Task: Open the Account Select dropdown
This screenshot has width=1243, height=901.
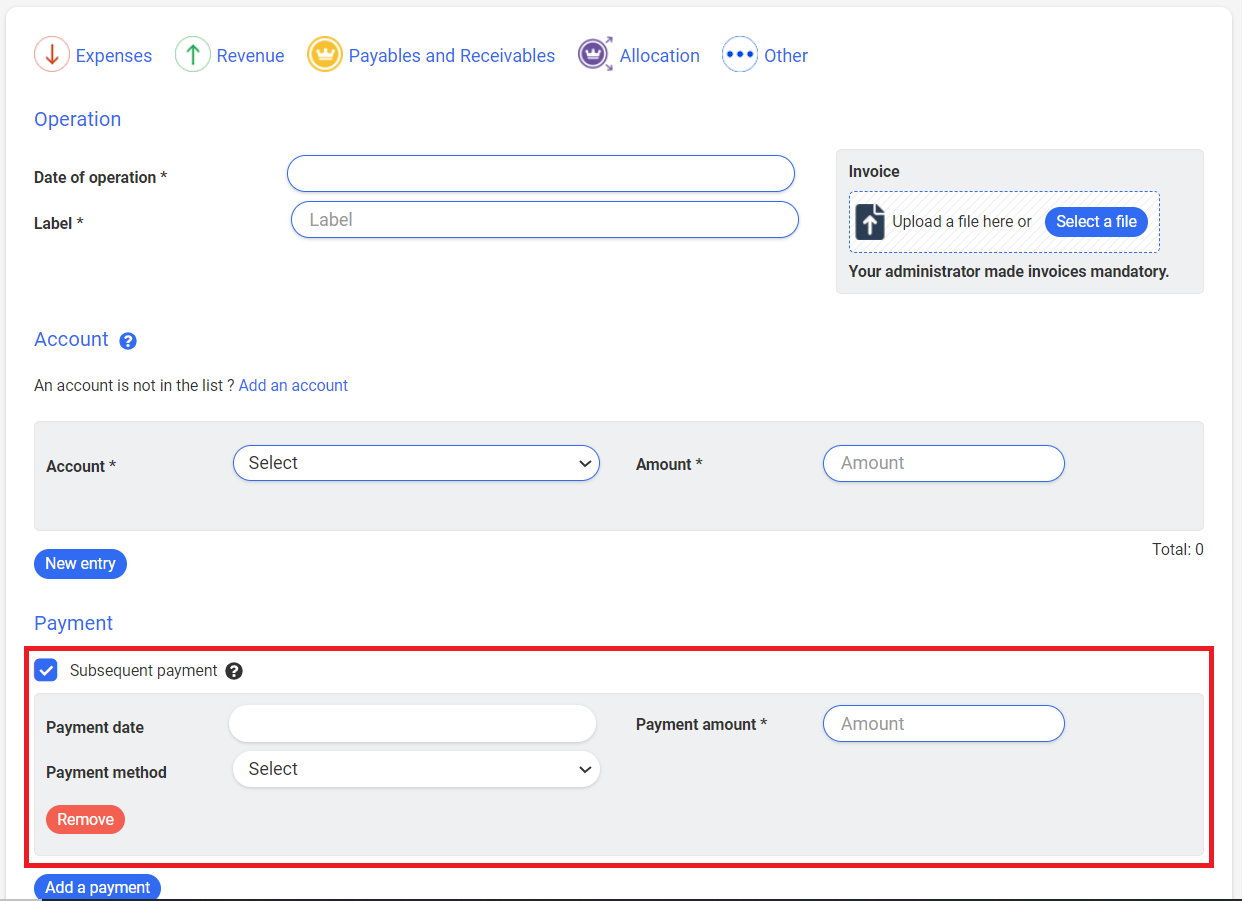Action: (416, 463)
